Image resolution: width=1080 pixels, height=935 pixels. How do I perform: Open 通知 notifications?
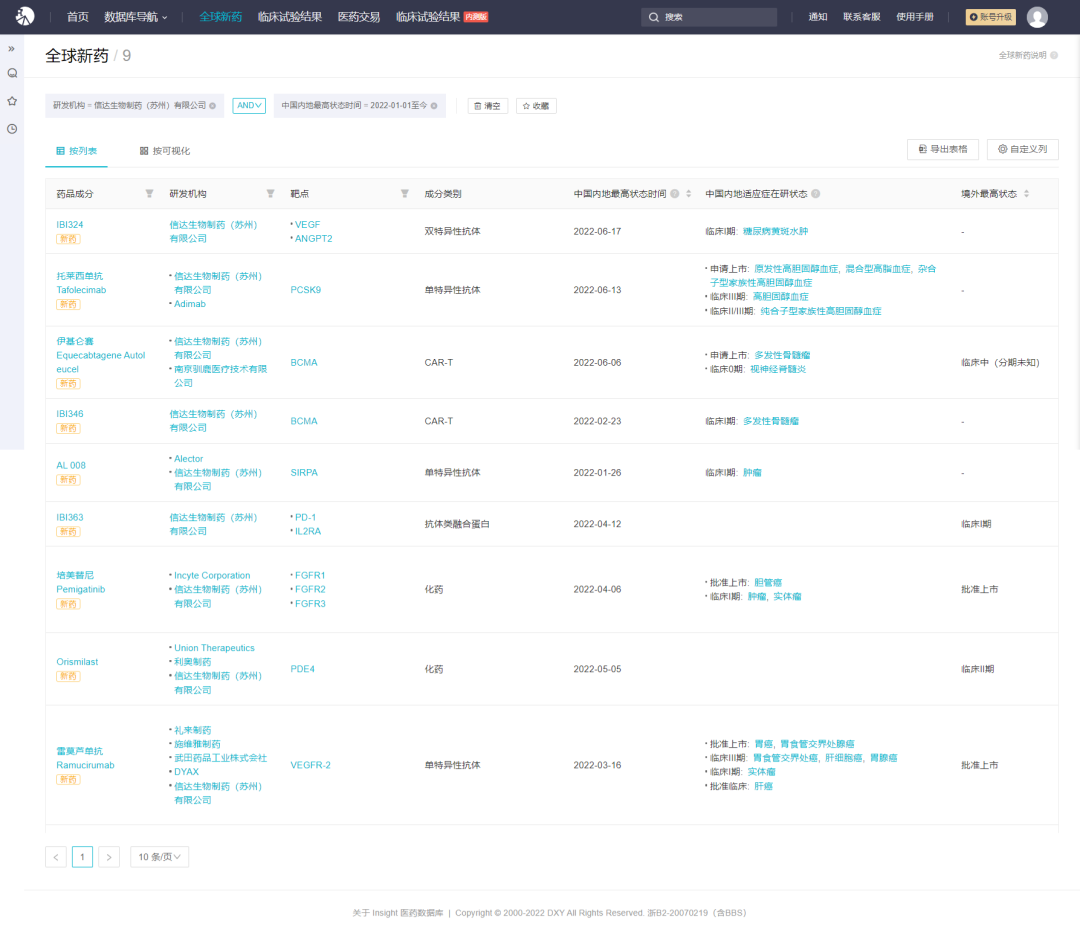point(818,17)
